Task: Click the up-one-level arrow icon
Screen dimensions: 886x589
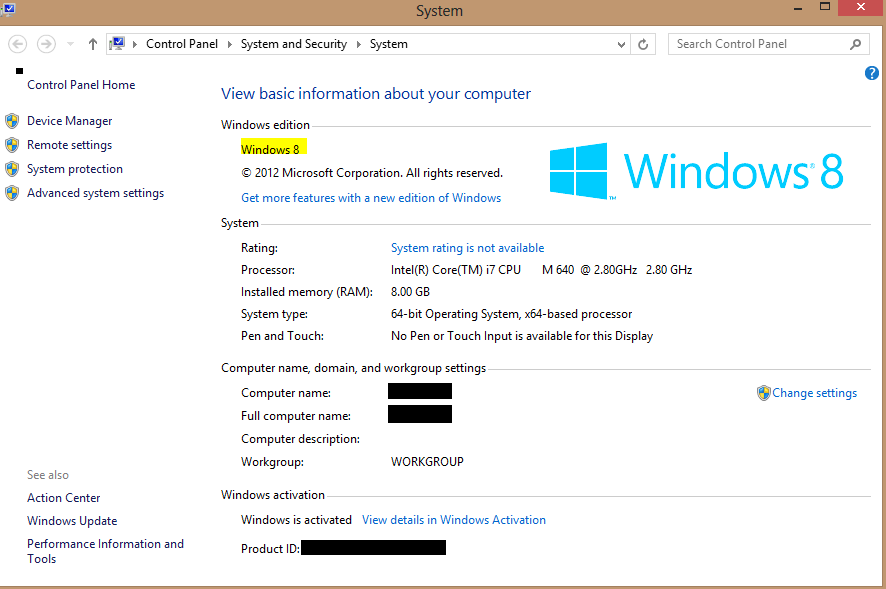Action: pos(92,43)
